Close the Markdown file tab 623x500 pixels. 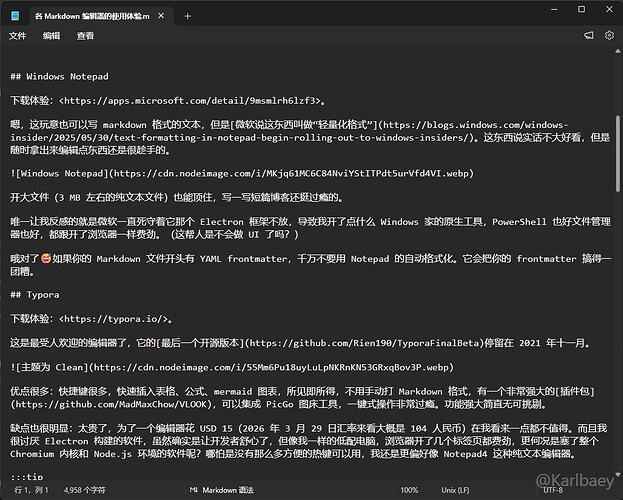click(x=161, y=16)
